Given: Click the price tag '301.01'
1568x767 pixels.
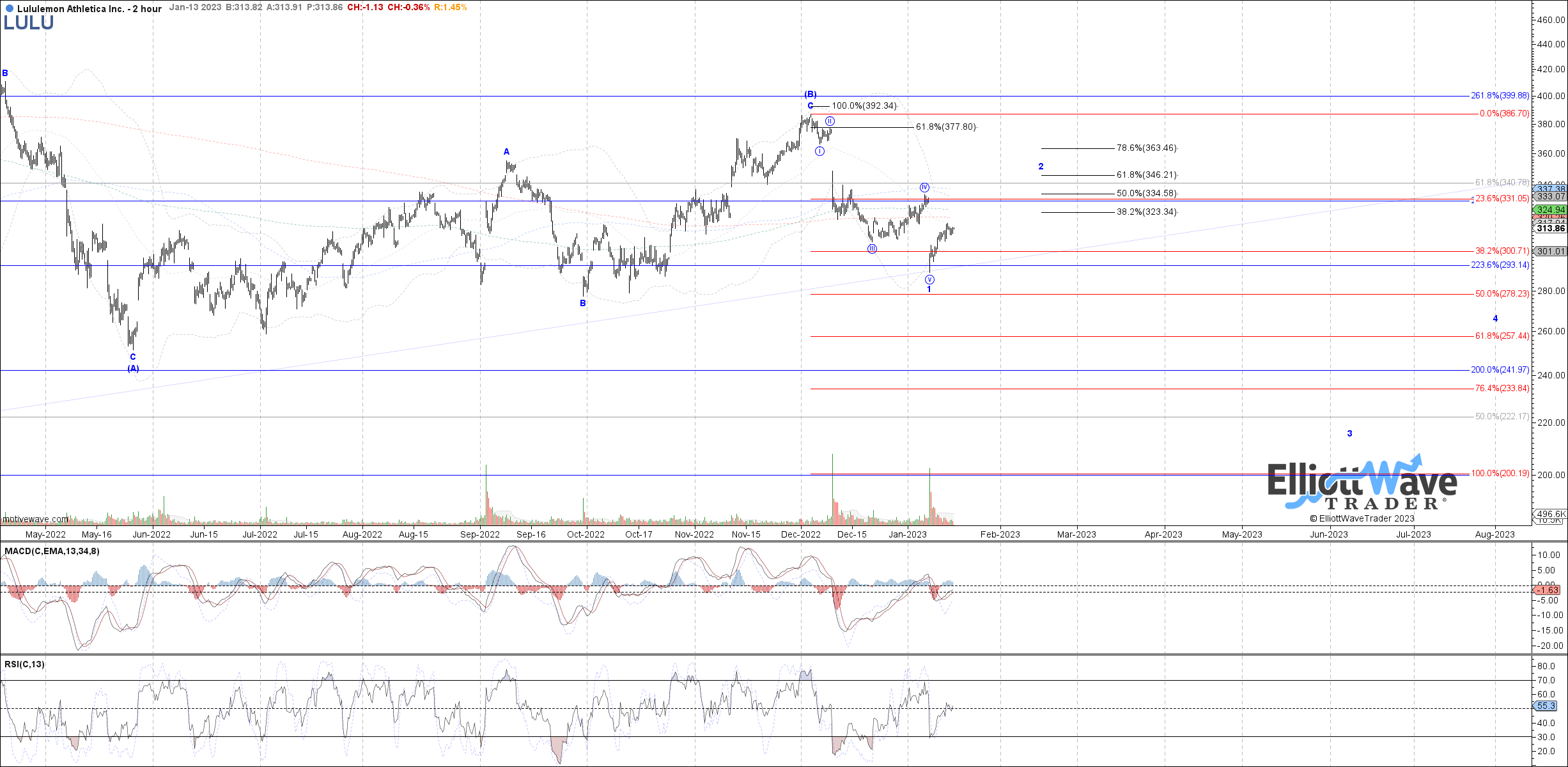Looking at the screenshot, I should tap(1551, 251).
